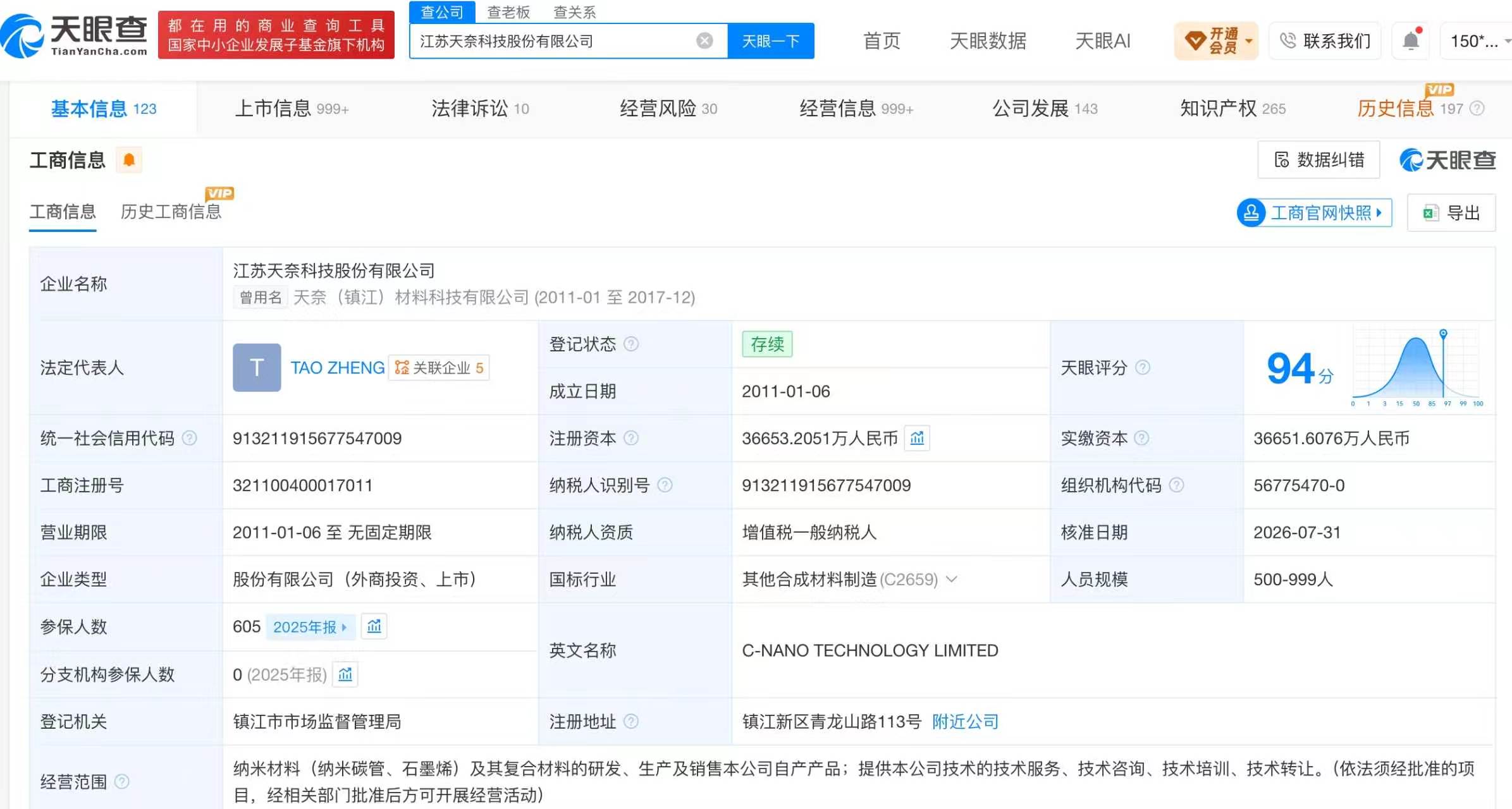The image size is (1512, 809).
Task: Click the 工商官网快照 stamp icon
Action: (x=1251, y=213)
